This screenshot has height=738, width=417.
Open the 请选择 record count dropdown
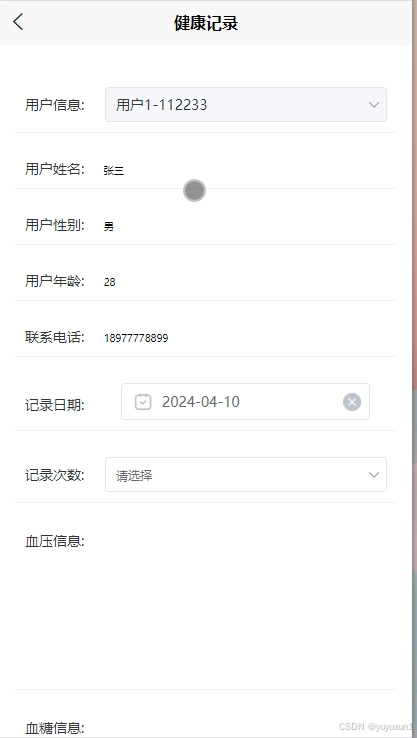(x=246, y=475)
